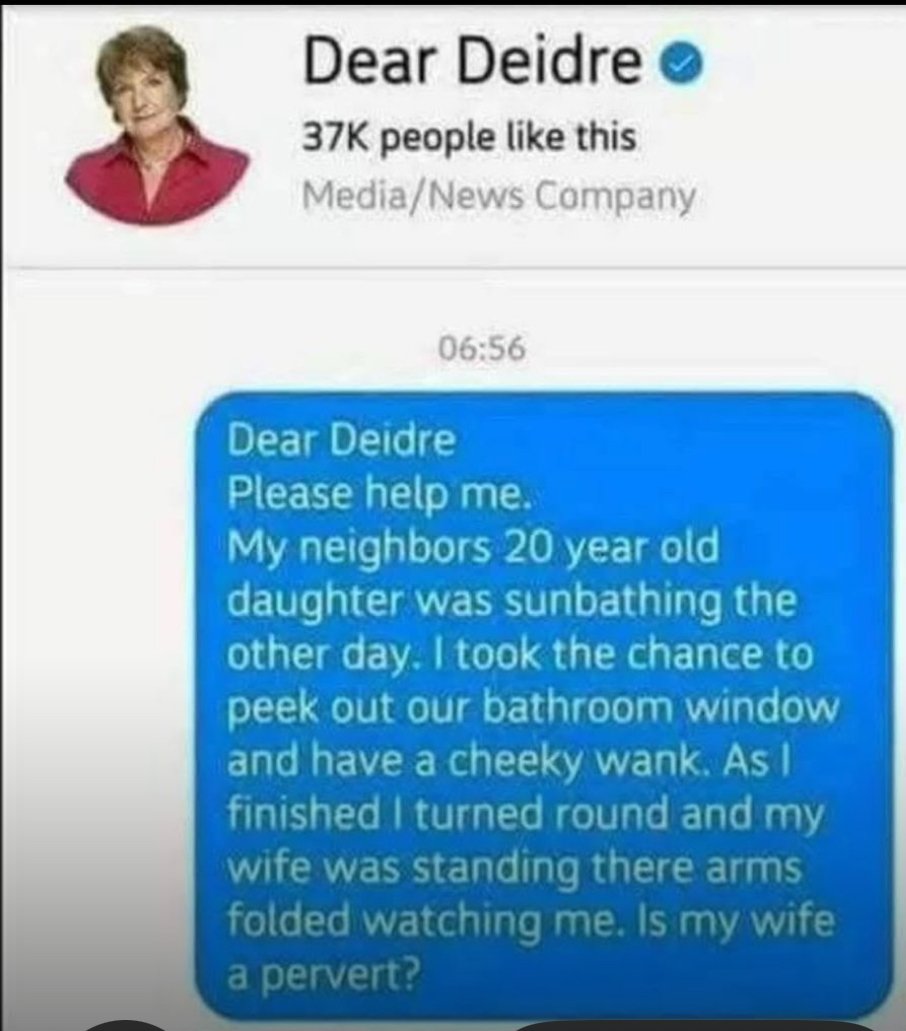Click the Dear Deidre greeting inside message
The image size is (906, 1031).
pos(341,441)
